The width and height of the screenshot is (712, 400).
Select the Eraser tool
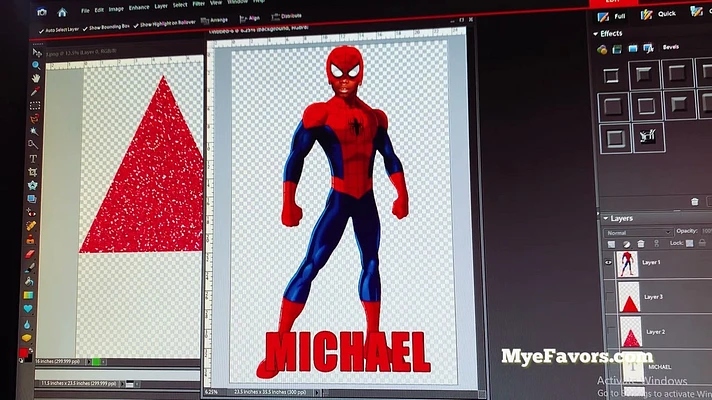pyautogui.click(x=30, y=254)
